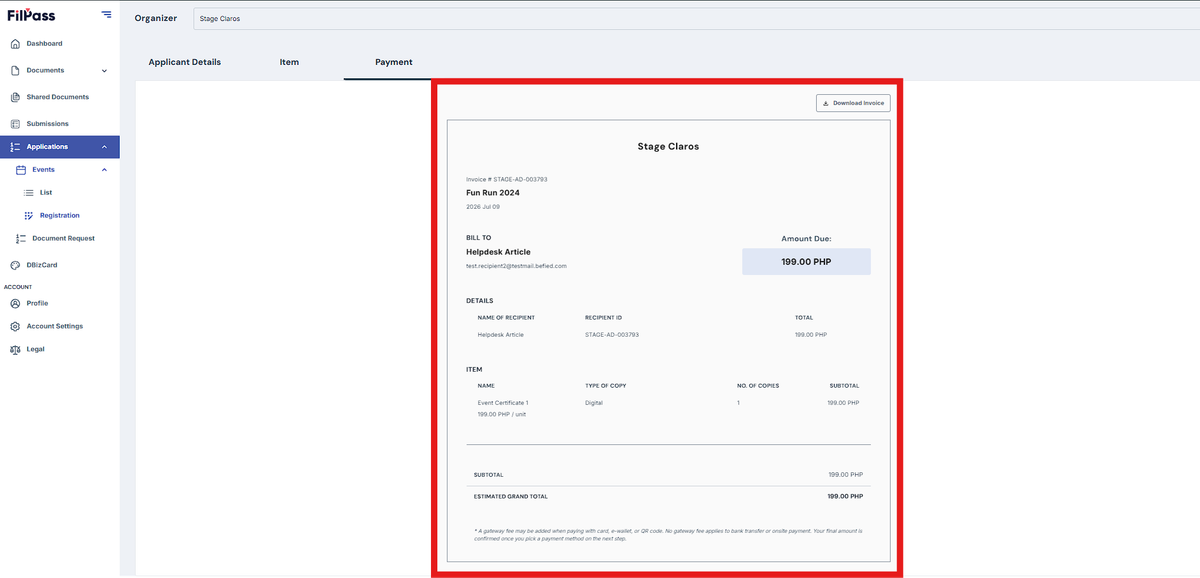
Task: Switch to Applicant Details tab
Action: 185,62
